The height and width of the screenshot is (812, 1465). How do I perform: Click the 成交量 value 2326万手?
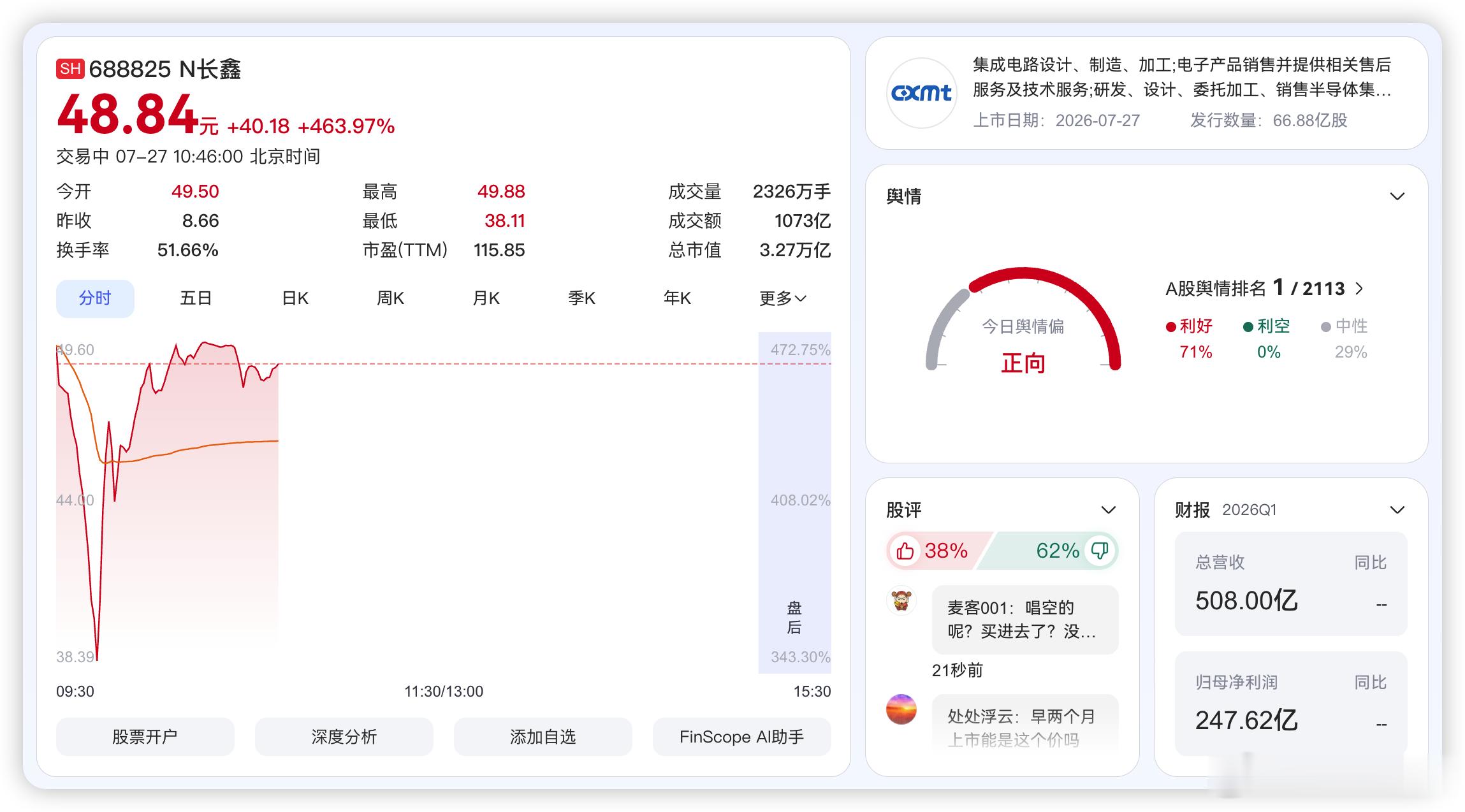(792, 191)
